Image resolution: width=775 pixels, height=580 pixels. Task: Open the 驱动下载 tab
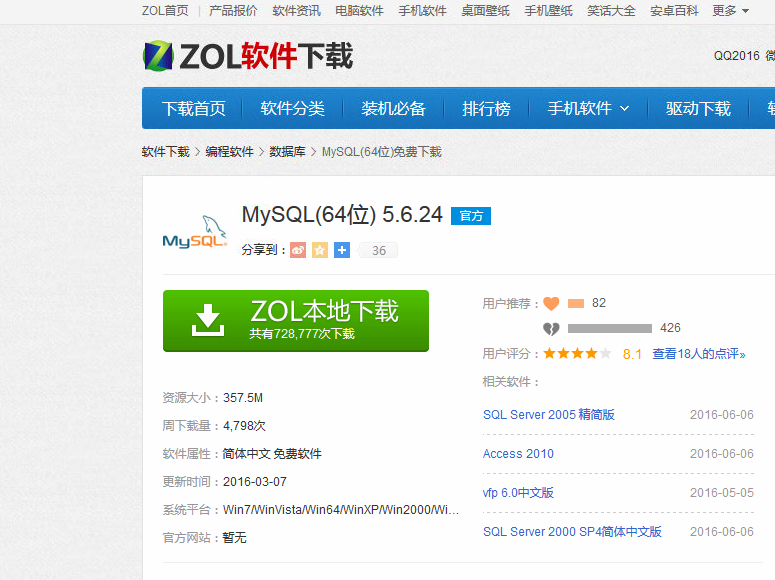(x=698, y=108)
